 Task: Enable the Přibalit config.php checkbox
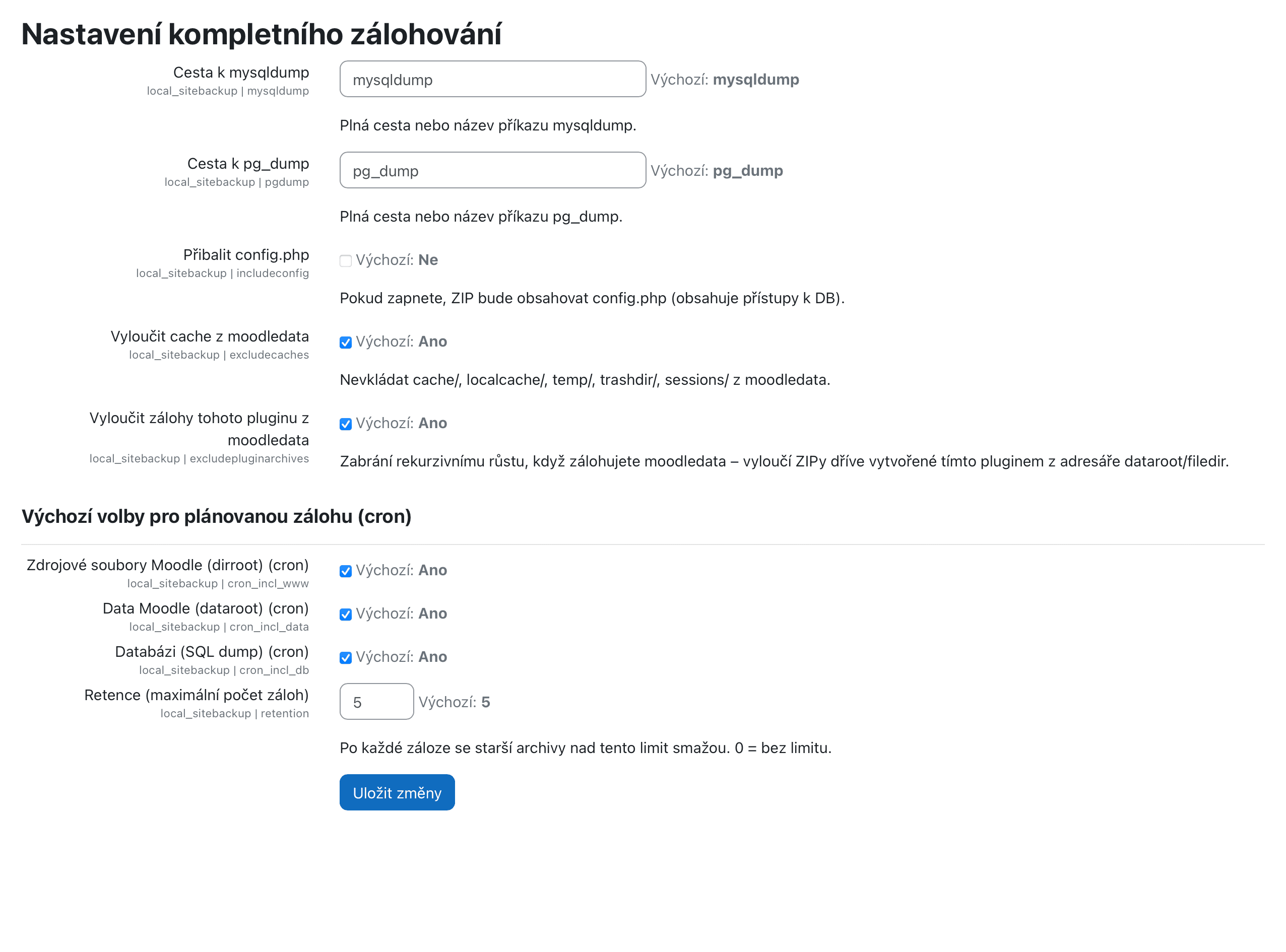(x=345, y=261)
